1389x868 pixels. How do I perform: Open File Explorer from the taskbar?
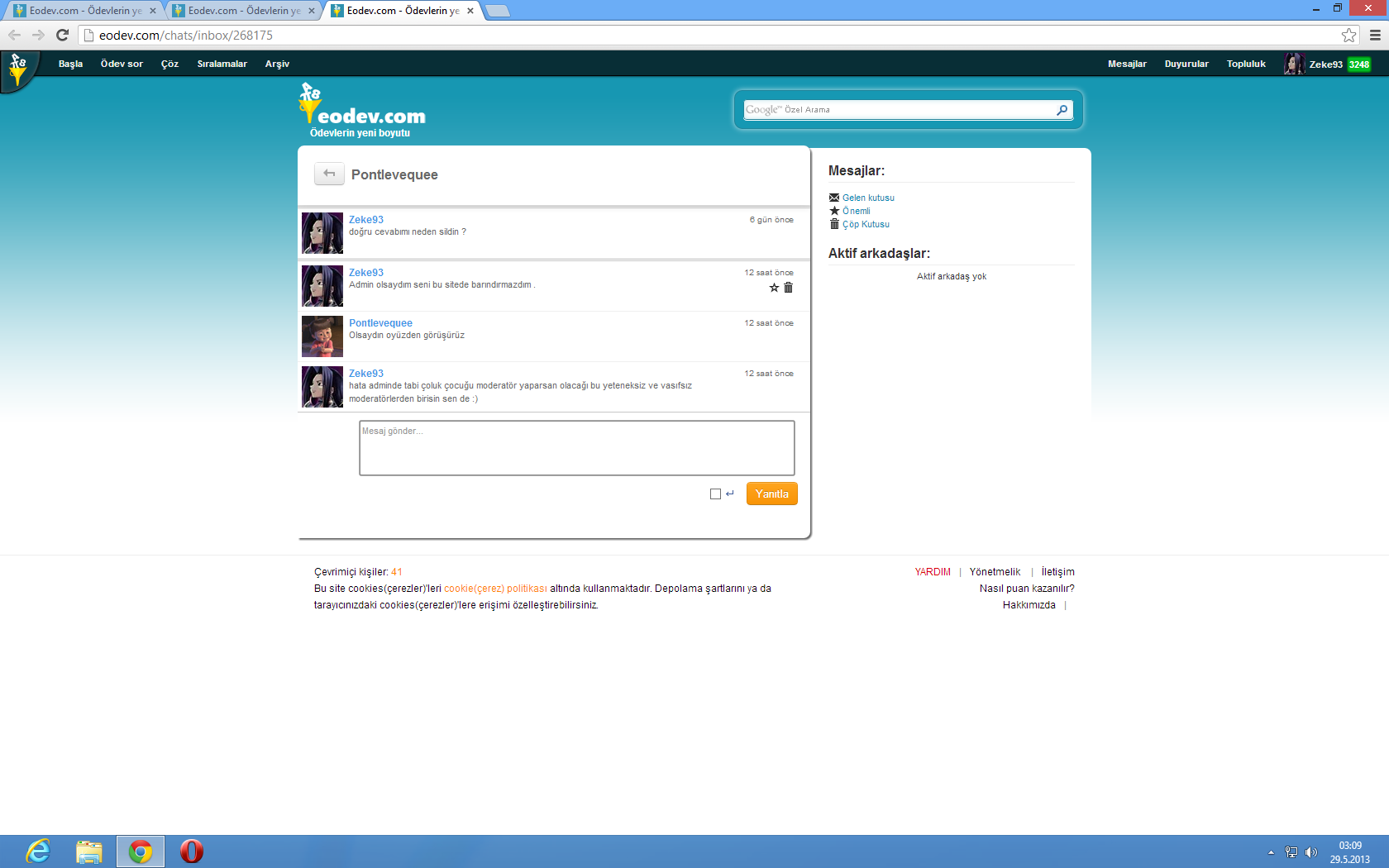click(89, 851)
